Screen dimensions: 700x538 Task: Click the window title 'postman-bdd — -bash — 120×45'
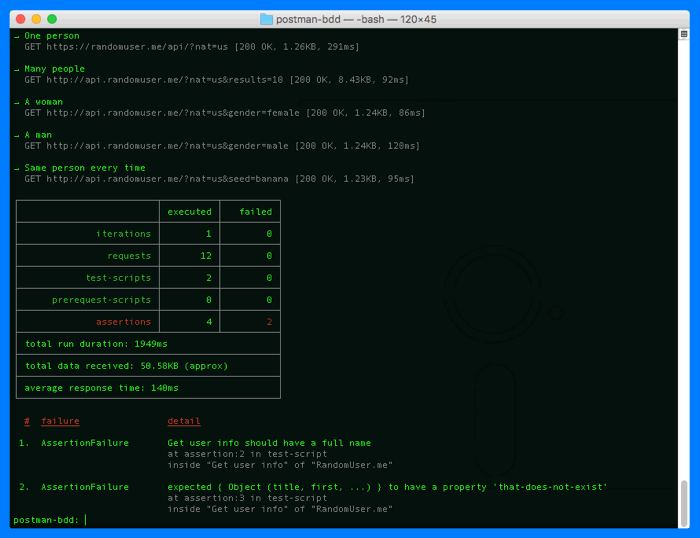356,19
